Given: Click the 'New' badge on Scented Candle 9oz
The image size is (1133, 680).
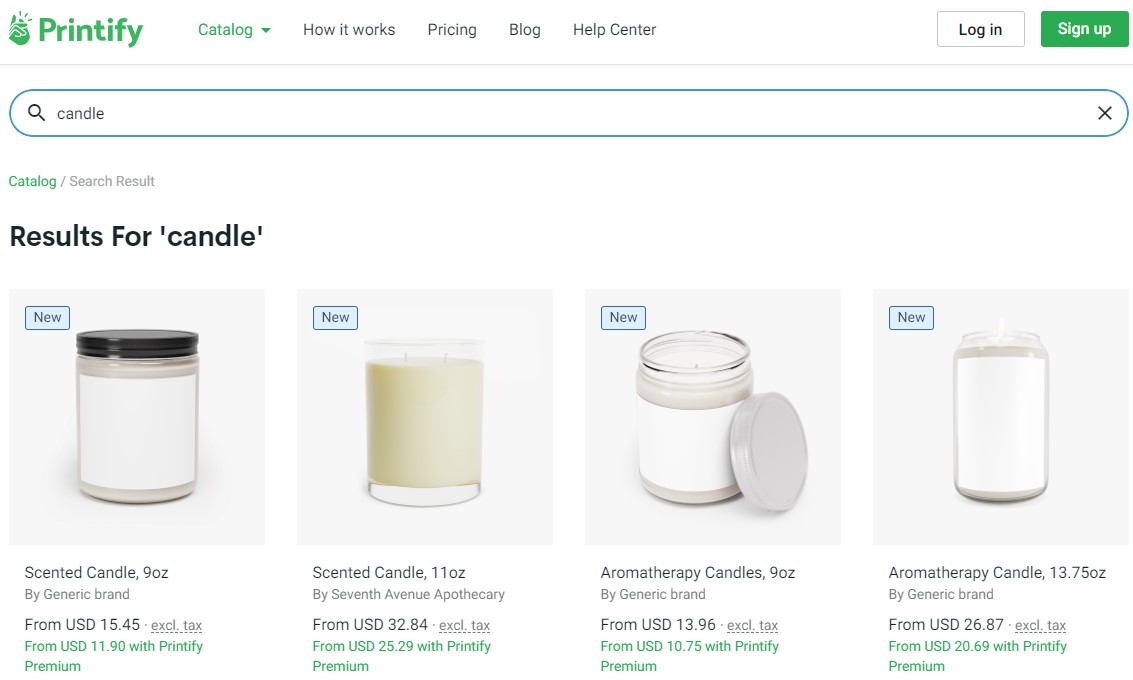Looking at the screenshot, I should [x=46, y=317].
